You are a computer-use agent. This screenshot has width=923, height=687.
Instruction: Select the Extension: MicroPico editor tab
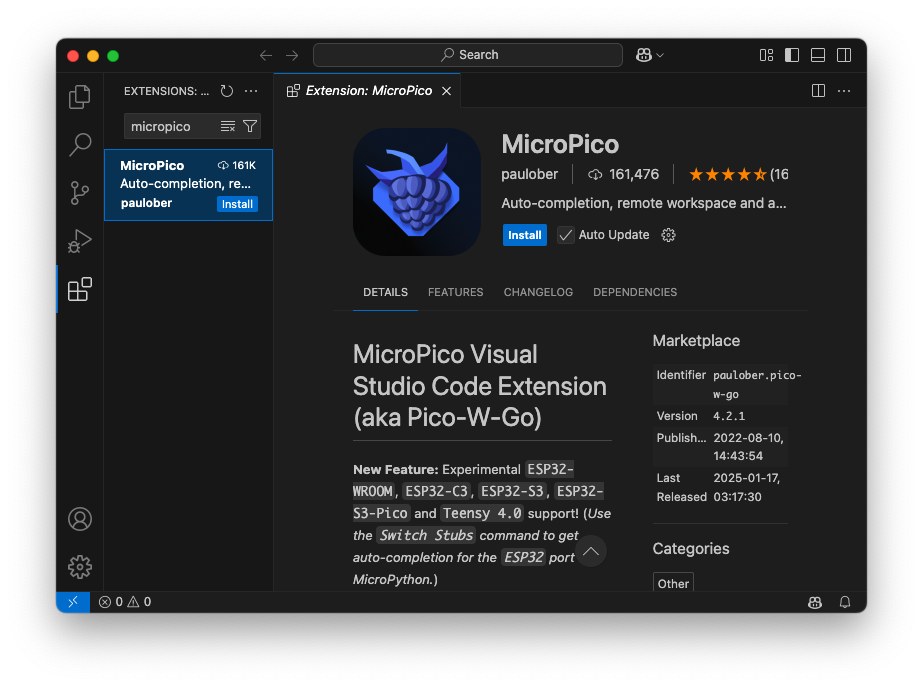[x=368, y=91]
